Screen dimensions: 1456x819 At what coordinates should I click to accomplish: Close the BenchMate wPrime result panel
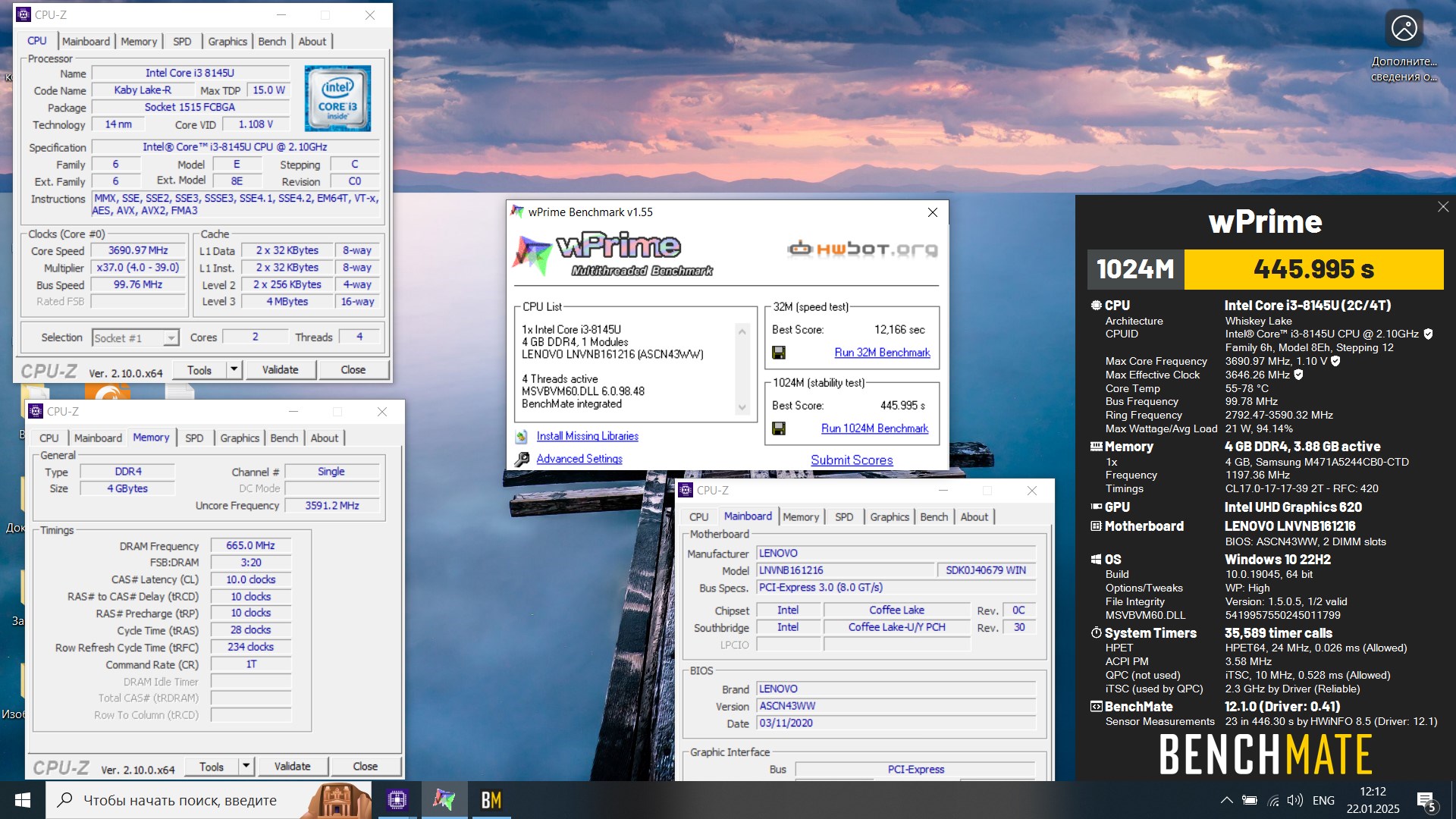tap(1443, 206)
